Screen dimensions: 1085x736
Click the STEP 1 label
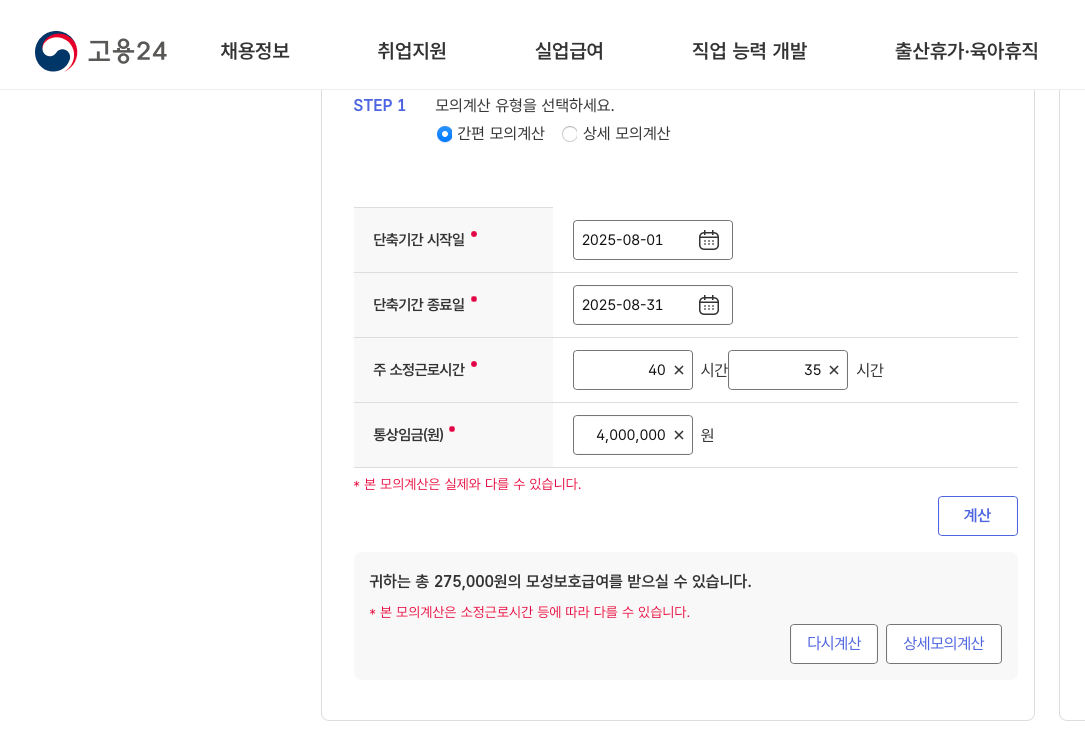pyautogui.click(x=380, y=105)
